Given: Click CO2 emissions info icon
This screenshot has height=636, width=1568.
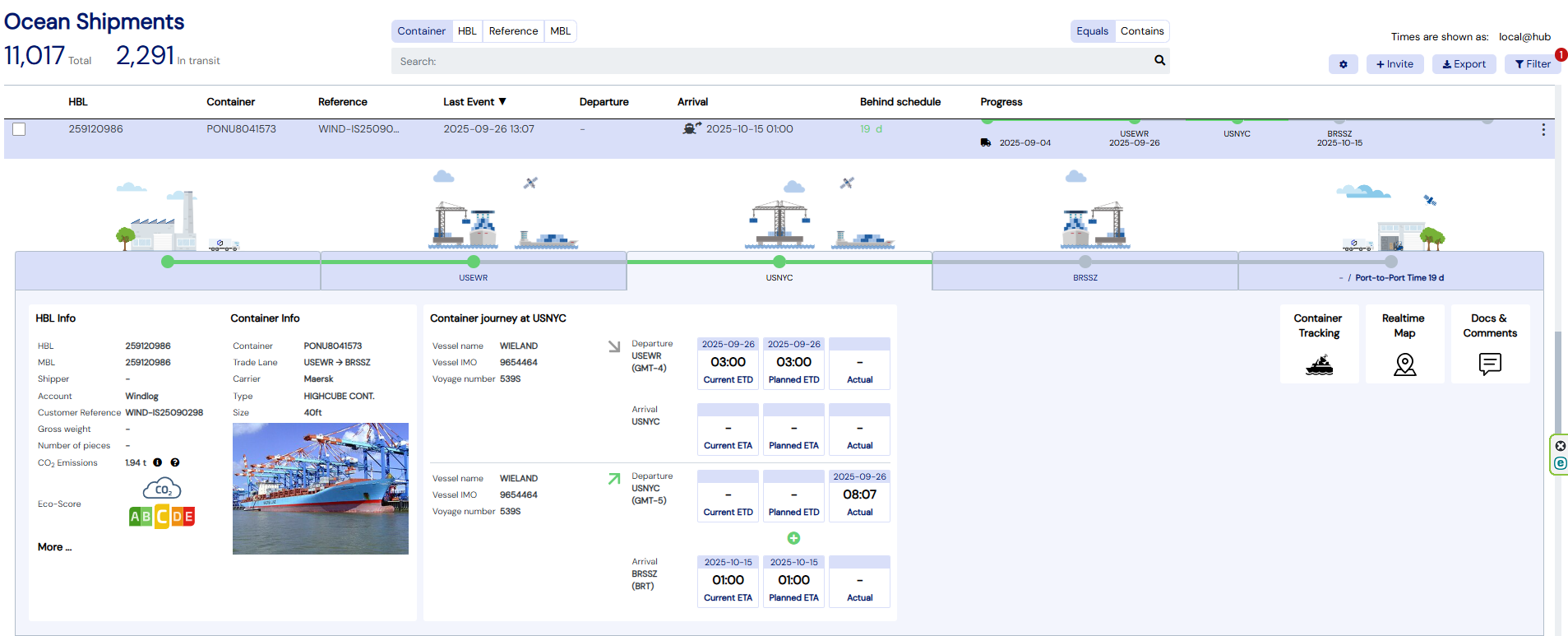Looking at the screenshot, I should (x=158, y=462).
